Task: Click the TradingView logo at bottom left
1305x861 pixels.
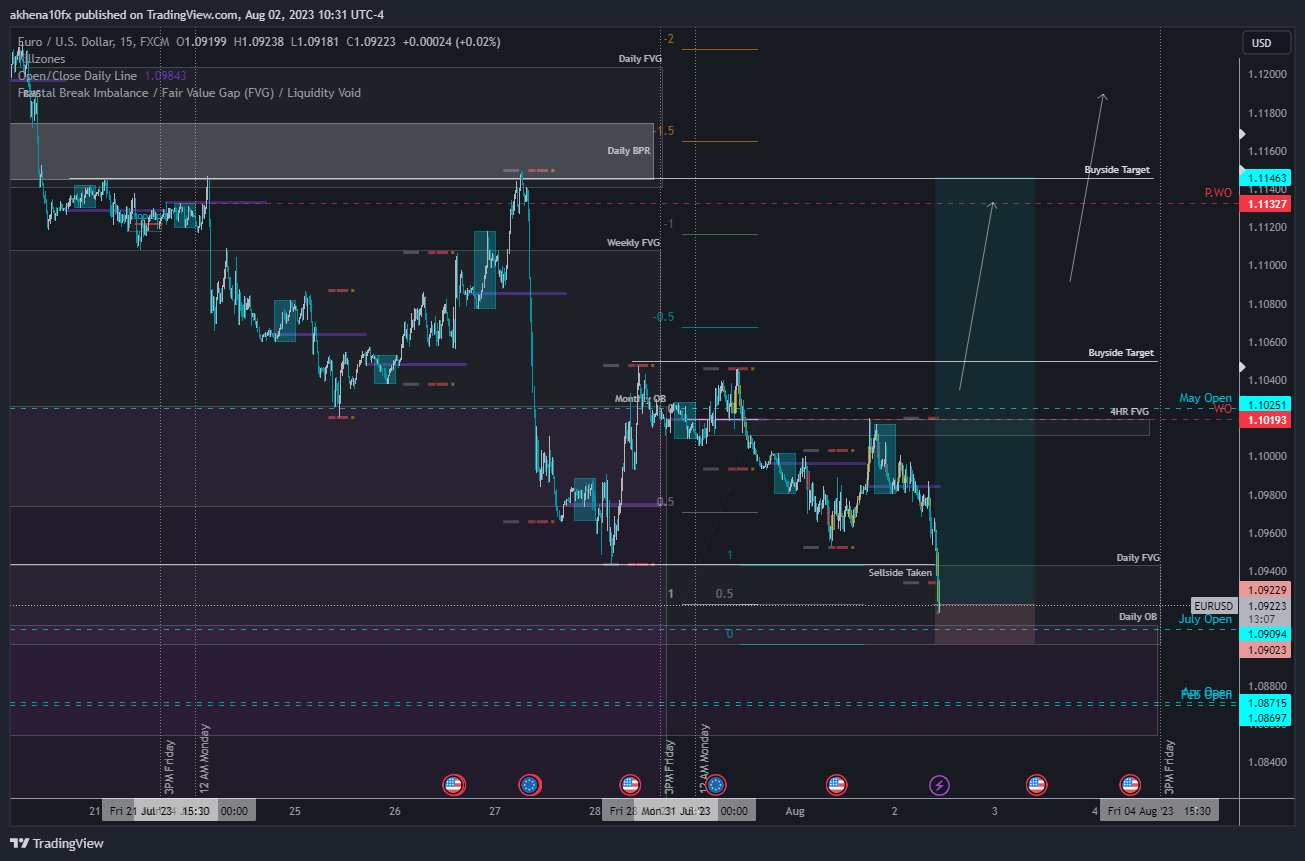Action: point(57,843)
